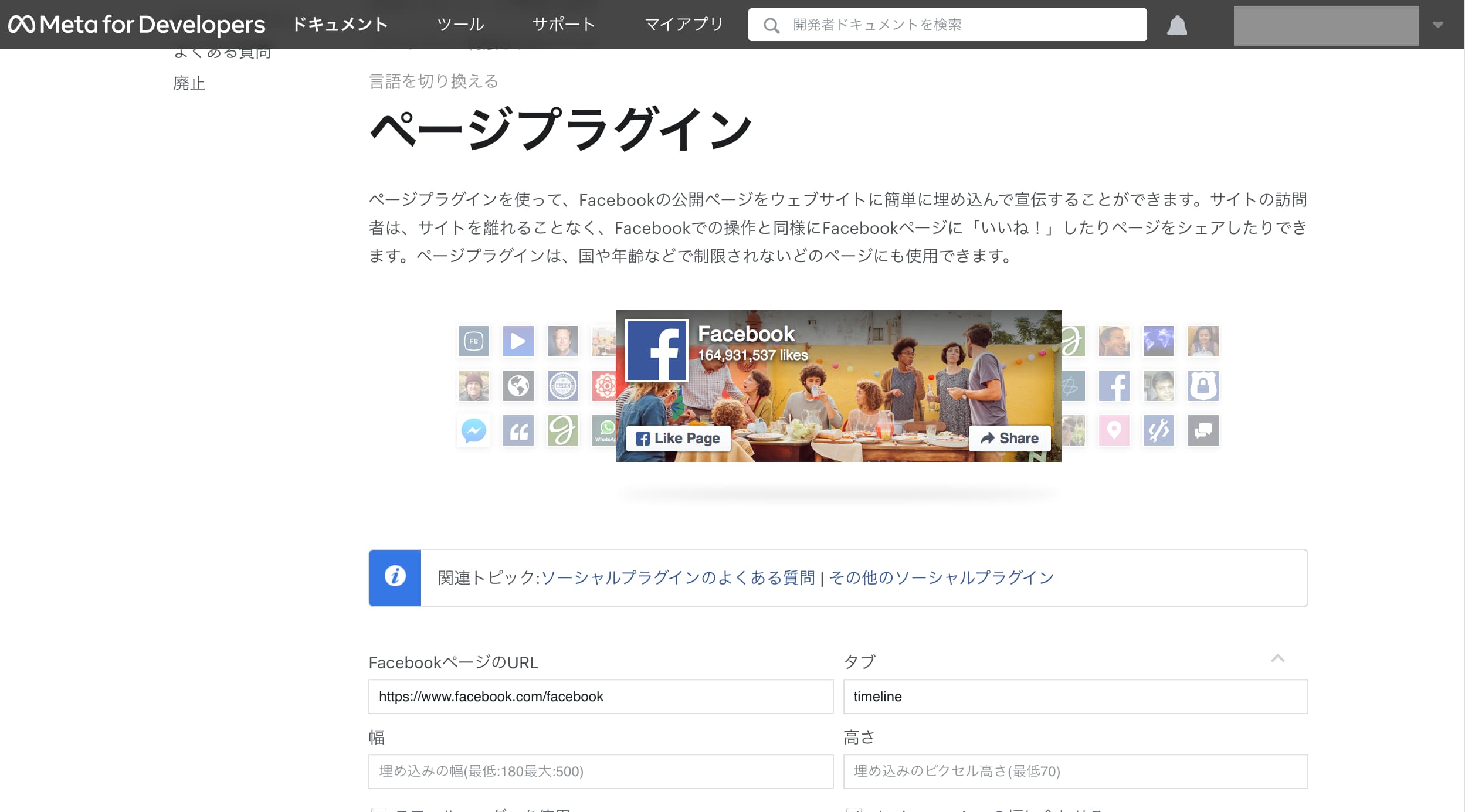Screen dimensions: 1465x812
Task: Click the round Design badge icon
Action: point(562,386)
